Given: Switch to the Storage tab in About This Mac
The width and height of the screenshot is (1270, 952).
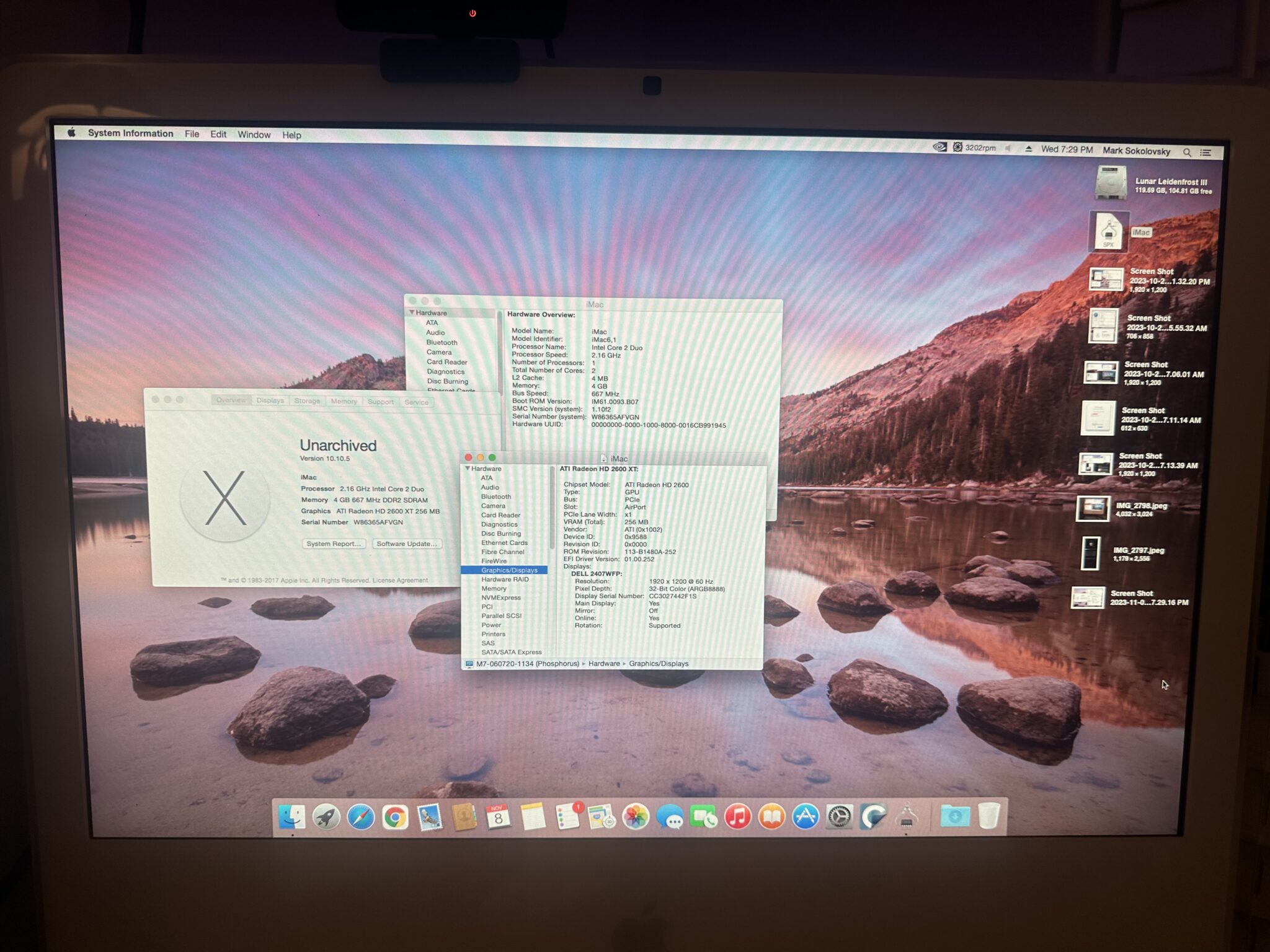Looking at the screenshot, I should point(307,401).
